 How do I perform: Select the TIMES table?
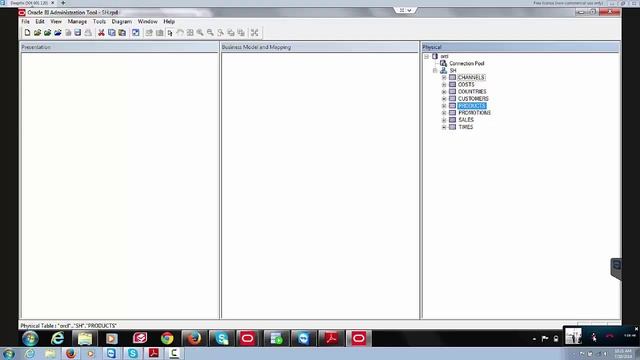(x=466, y=127)
